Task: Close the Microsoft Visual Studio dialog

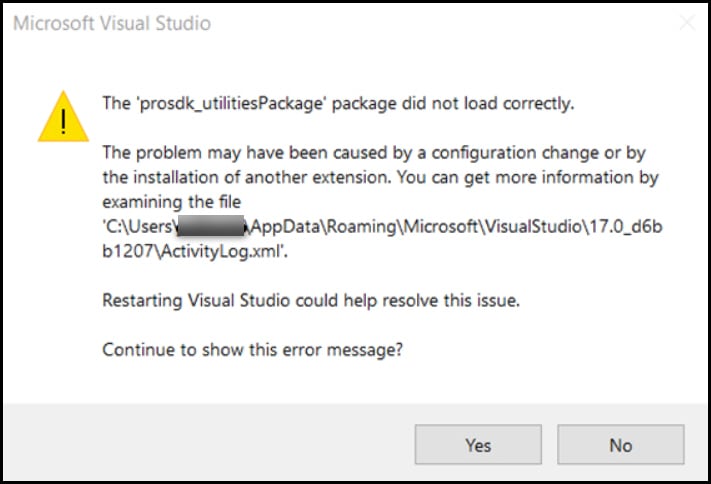Action: click(x=684, y=23)
